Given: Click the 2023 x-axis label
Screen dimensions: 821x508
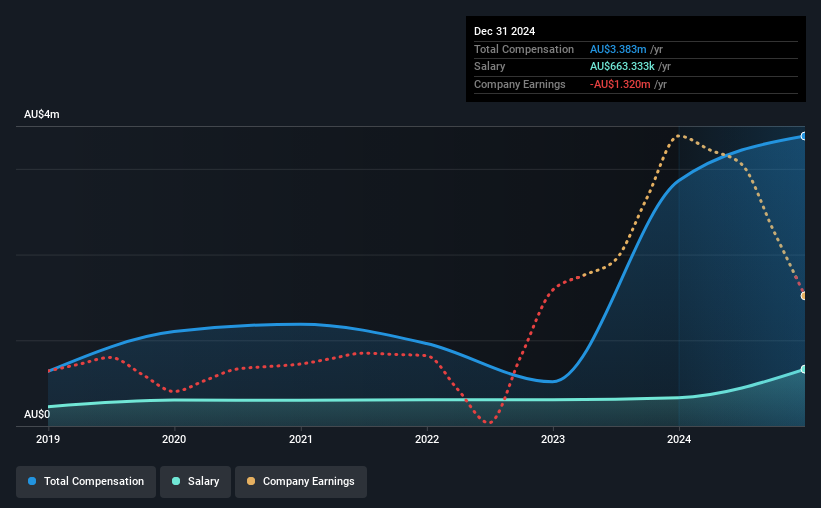Looking at the screenshot, I should (553, 439).
